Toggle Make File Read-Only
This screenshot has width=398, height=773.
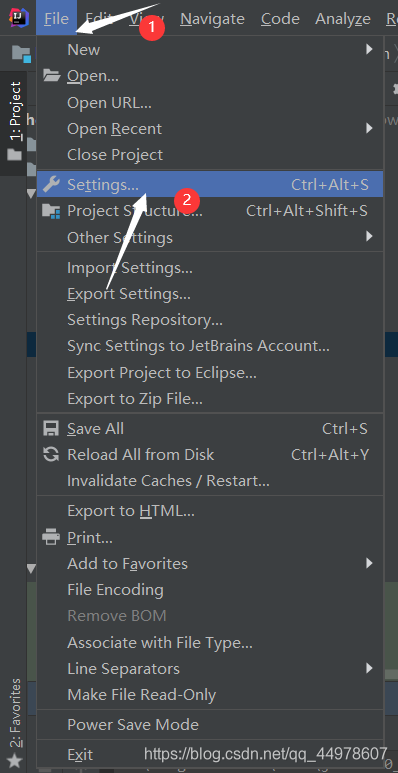pyautogui.click(x=210, y=695)
